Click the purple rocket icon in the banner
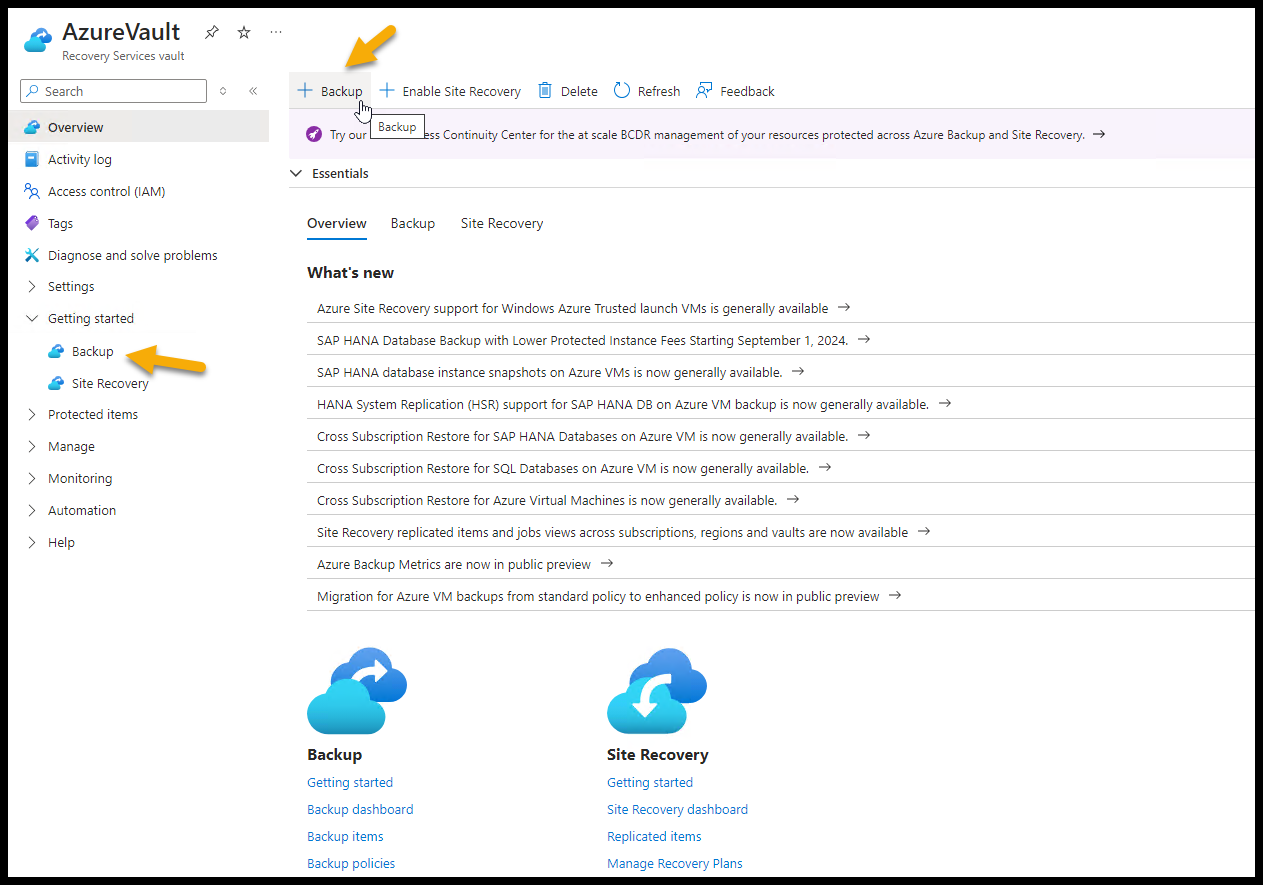1263x885 pixels. [x=314, y=134]
